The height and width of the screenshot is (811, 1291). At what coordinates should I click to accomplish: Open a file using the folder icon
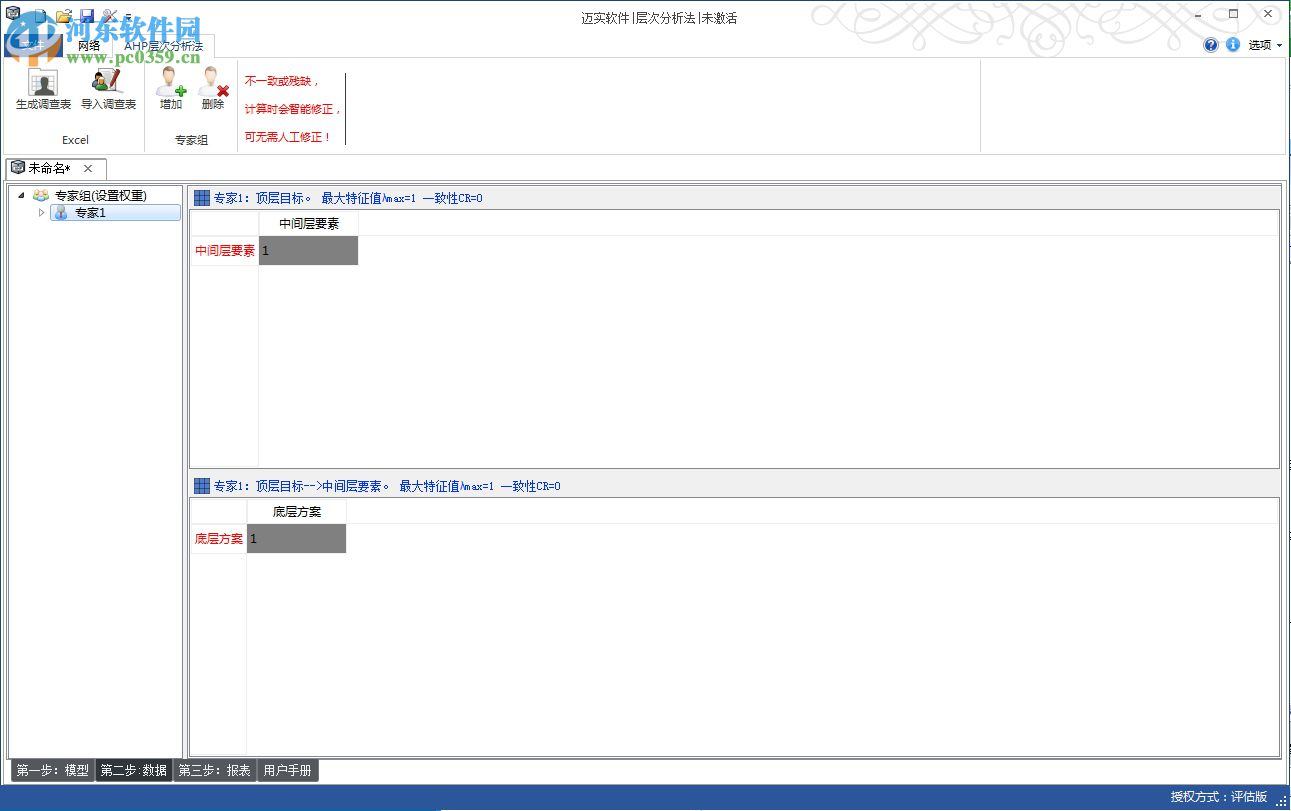click(x=64, y=16)
